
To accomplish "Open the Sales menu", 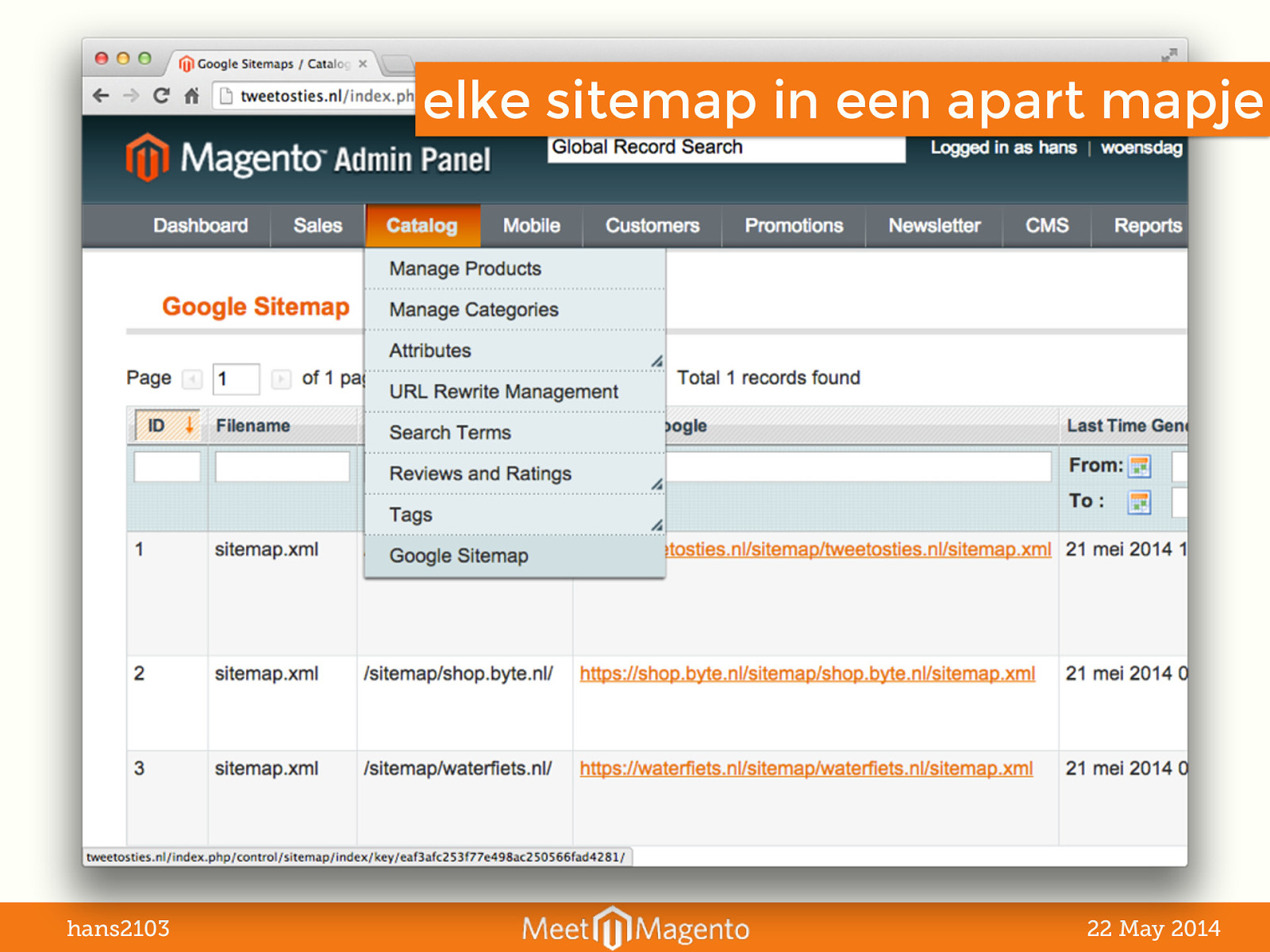I will tap(317, 225).
